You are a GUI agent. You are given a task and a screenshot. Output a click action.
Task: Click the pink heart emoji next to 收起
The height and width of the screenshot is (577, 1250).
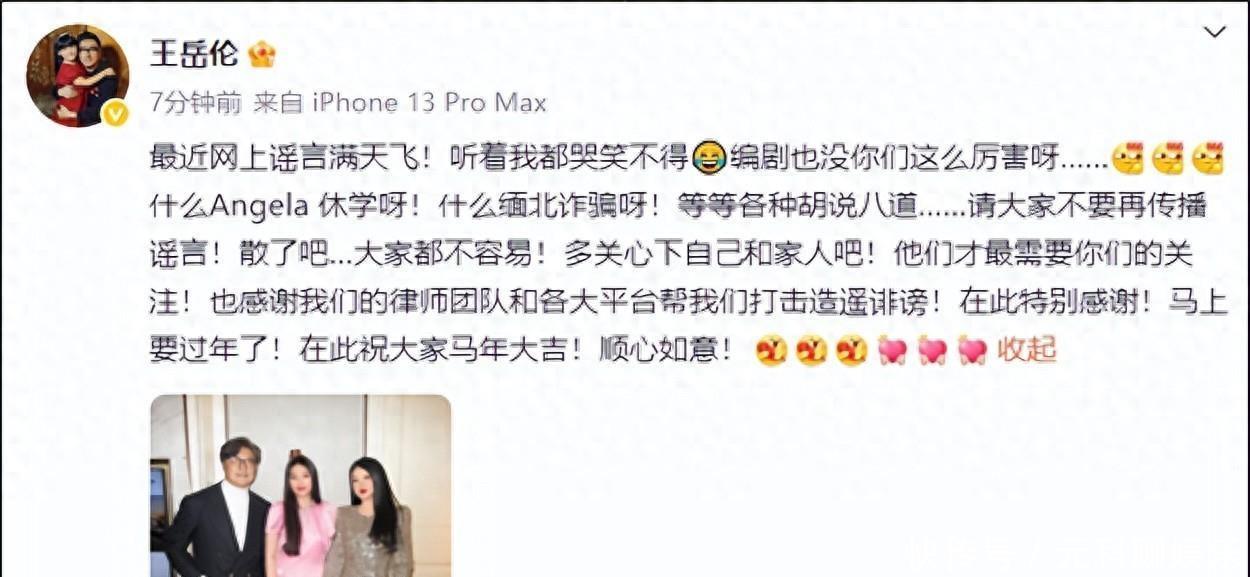tap(972, 350)
